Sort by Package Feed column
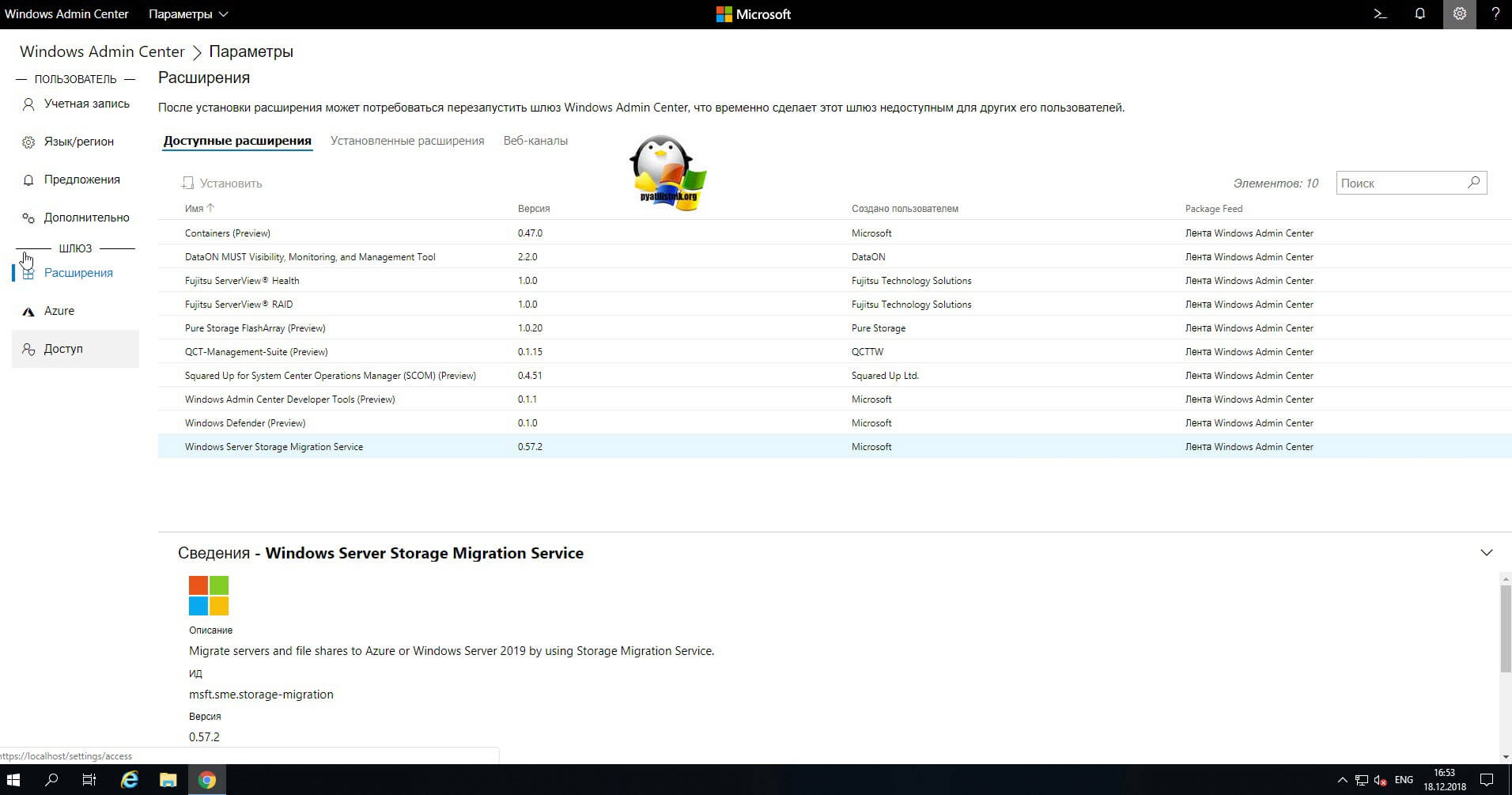The image size is (1512, 795). pos(1214,209)
